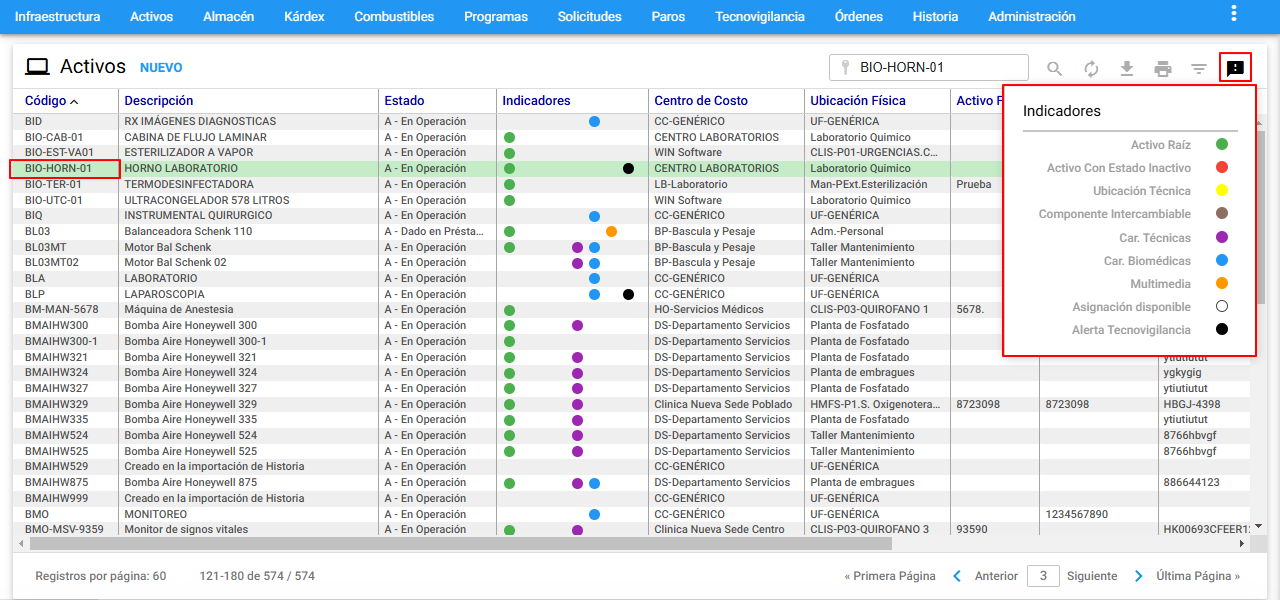This screenshot has height=600, width=1280.
Task: Open the three-dot menu in top bar
Action: pos(1234,13)
